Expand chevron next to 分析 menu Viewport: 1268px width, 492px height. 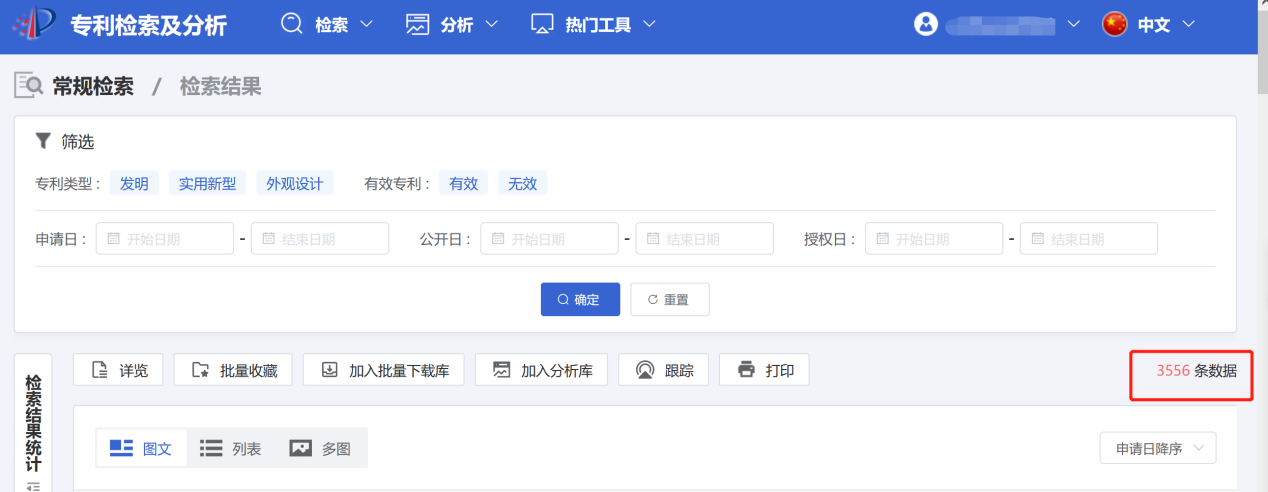coord(490,24)
